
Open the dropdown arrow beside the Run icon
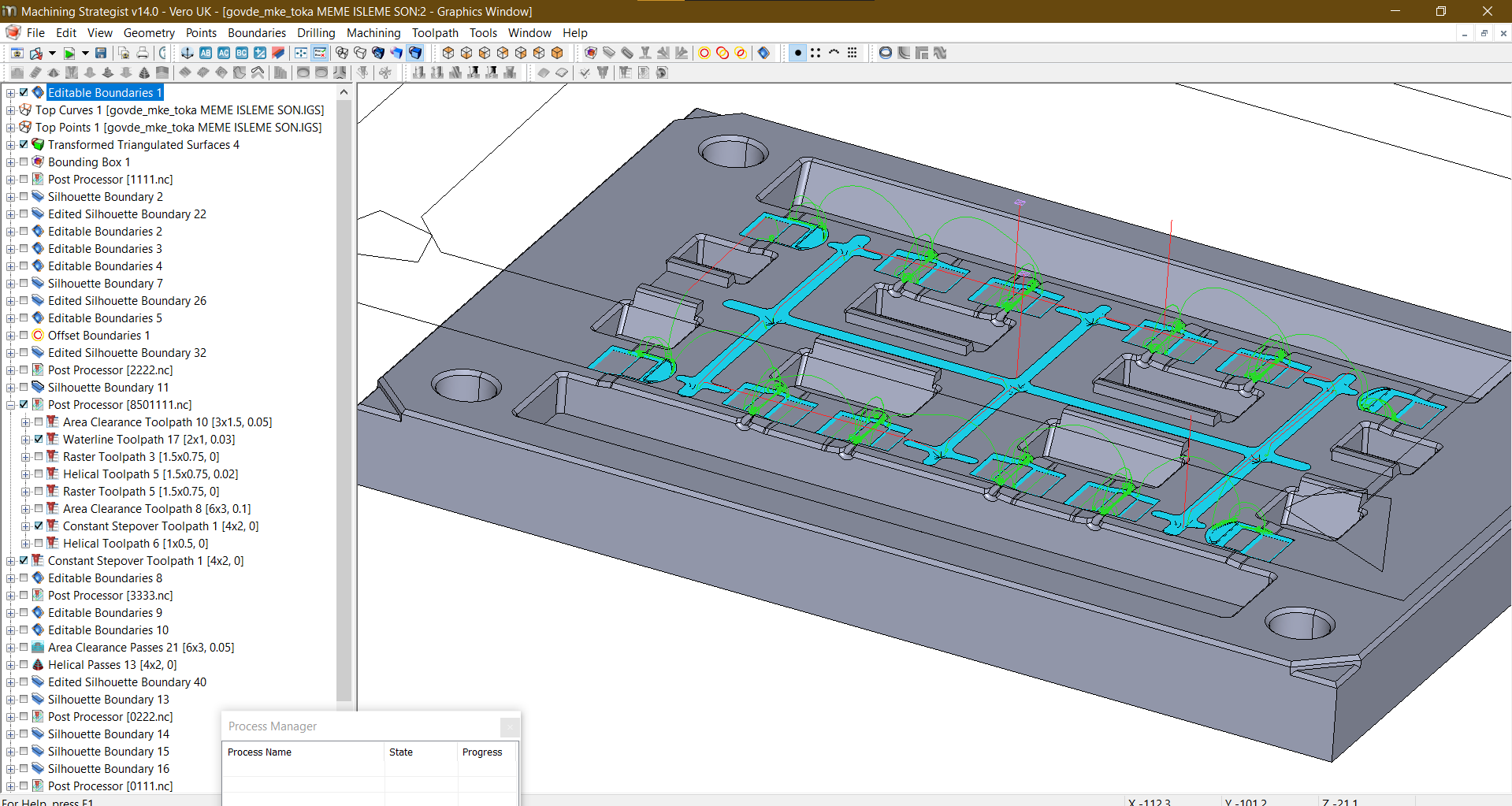coord(85,53)
